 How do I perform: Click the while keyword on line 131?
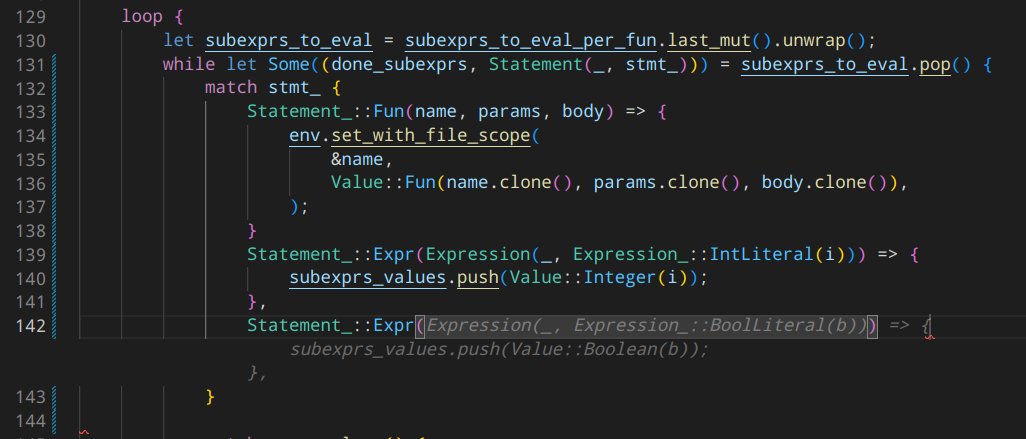pos(185,65)
